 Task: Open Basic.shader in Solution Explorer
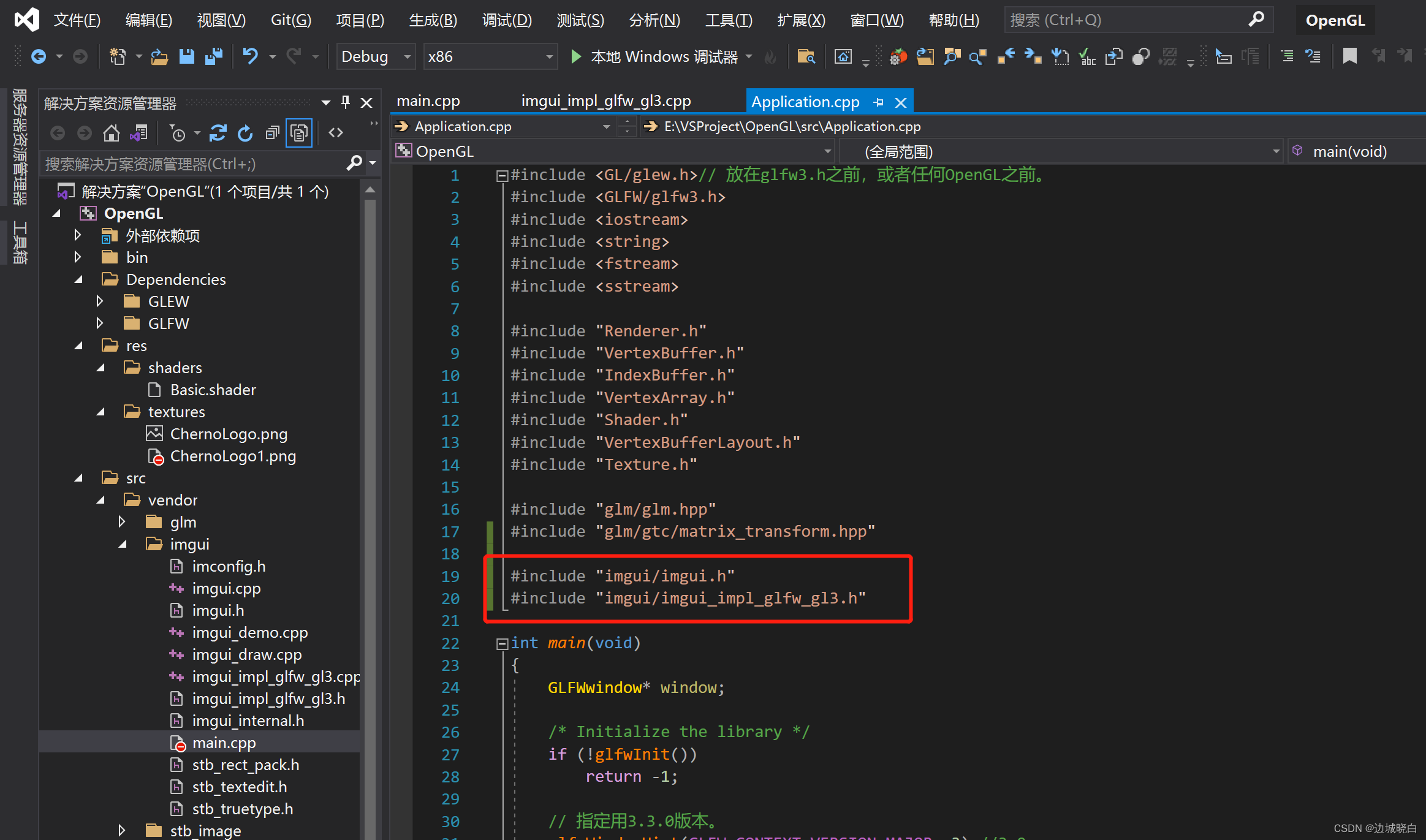tap(213, 390)
